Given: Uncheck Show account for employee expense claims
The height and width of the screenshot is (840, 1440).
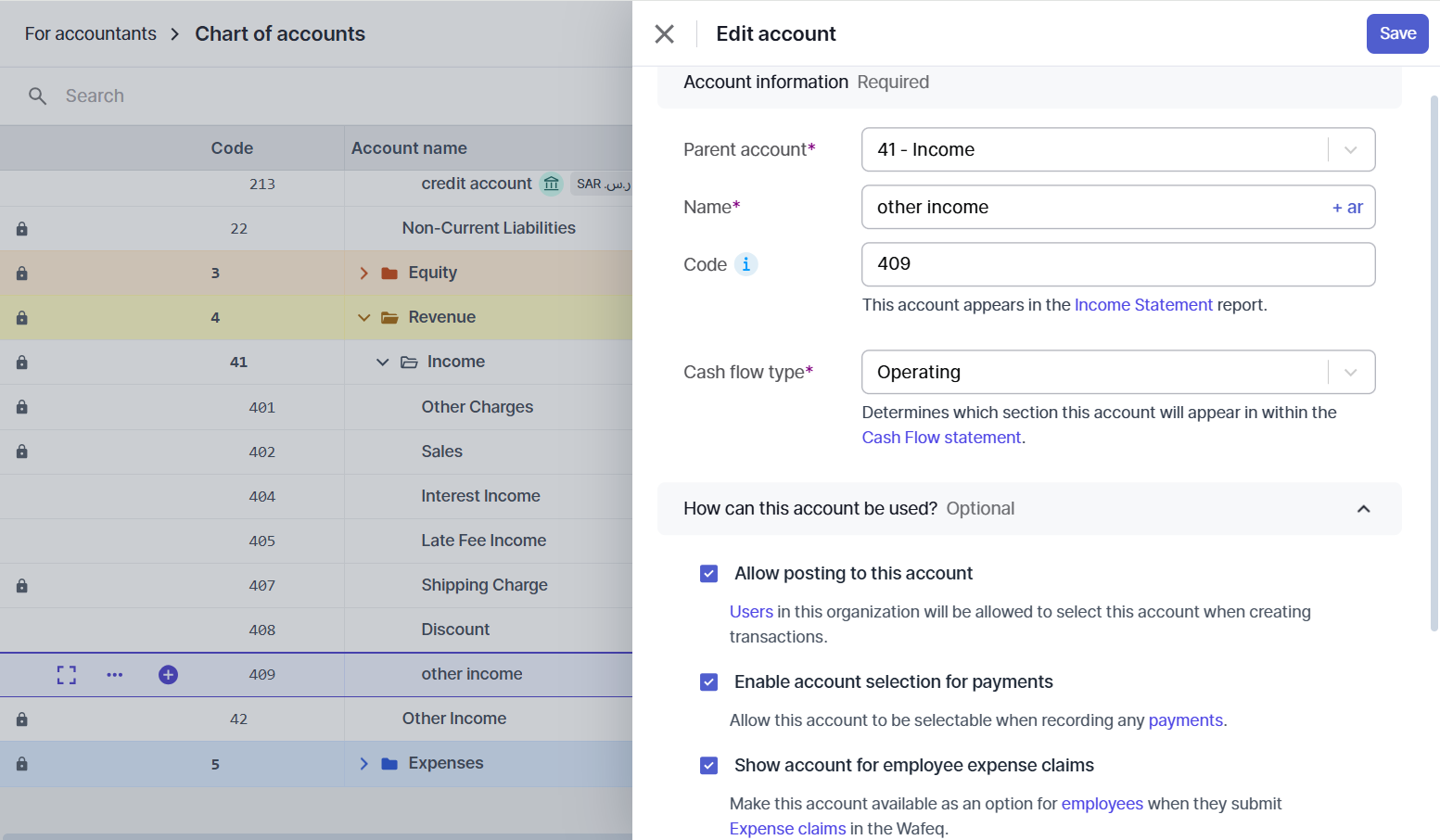Looking at the screenshot, I should click(x=708, y=765).
